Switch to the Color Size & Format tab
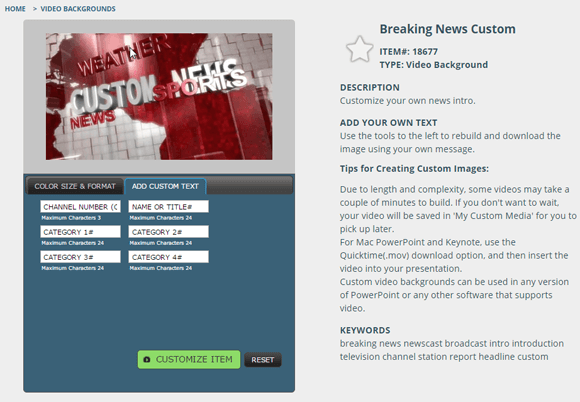Screen dimensions: 580x402 pyautogui.click(x=75, y=186)
